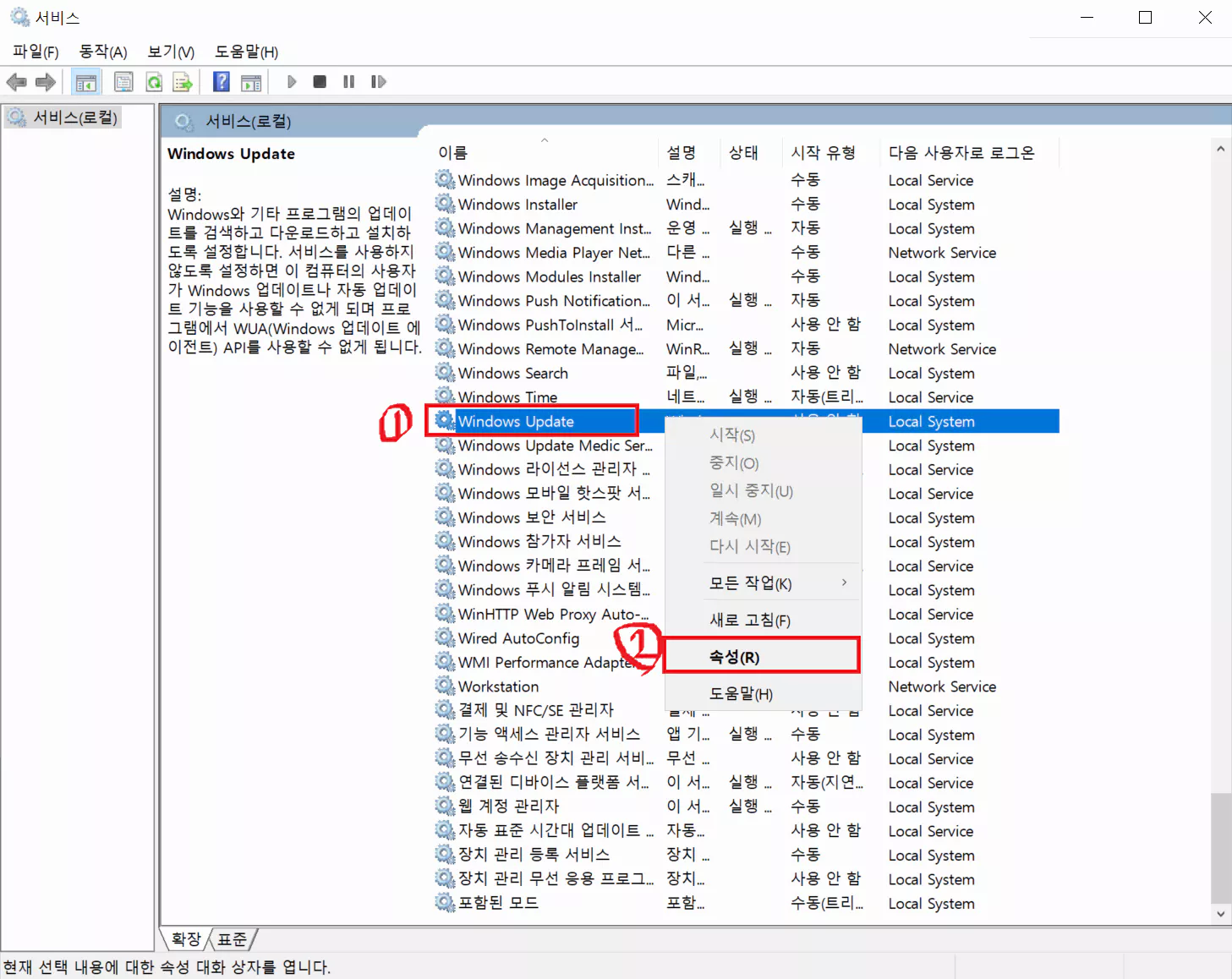Select Windows Image Acquisition row
1232x979 pixels.
pyautogui.click(x=747, y=180)
